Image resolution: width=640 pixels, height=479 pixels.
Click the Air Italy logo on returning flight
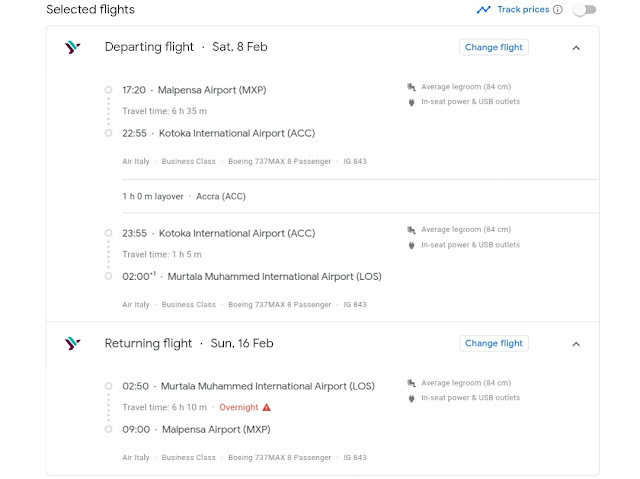[72, 343]
